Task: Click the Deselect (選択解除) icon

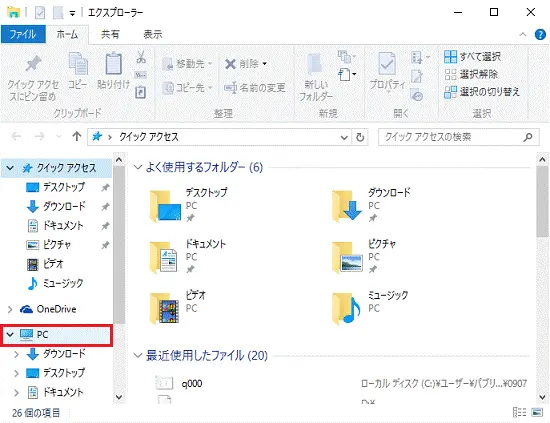Action: [450, 74]
